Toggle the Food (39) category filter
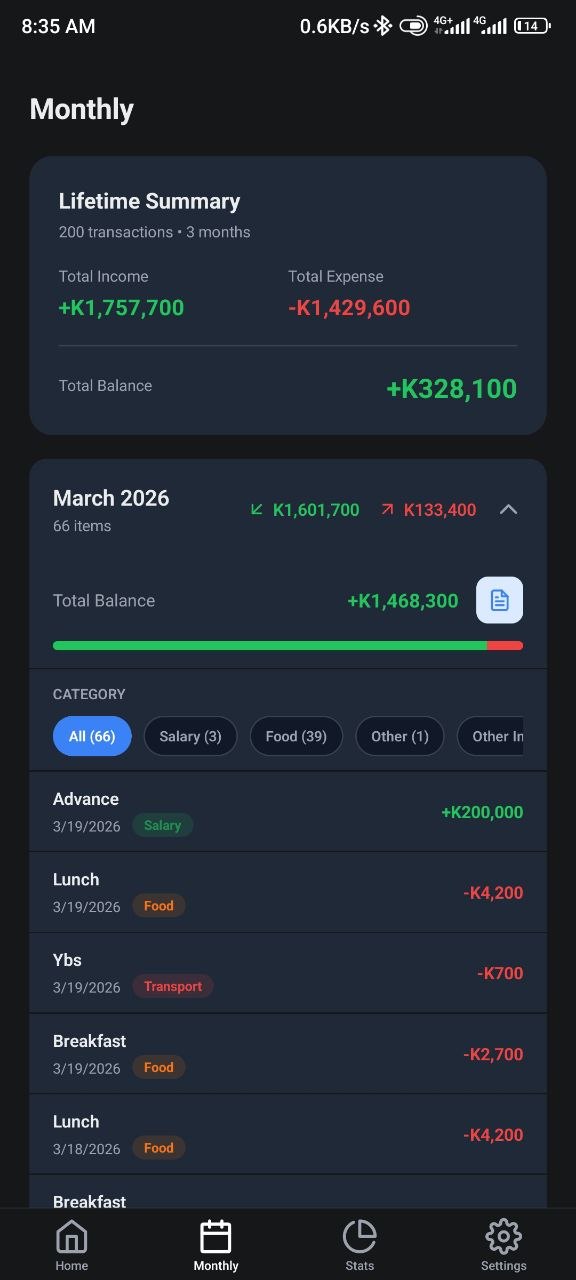 click(296, 735)
